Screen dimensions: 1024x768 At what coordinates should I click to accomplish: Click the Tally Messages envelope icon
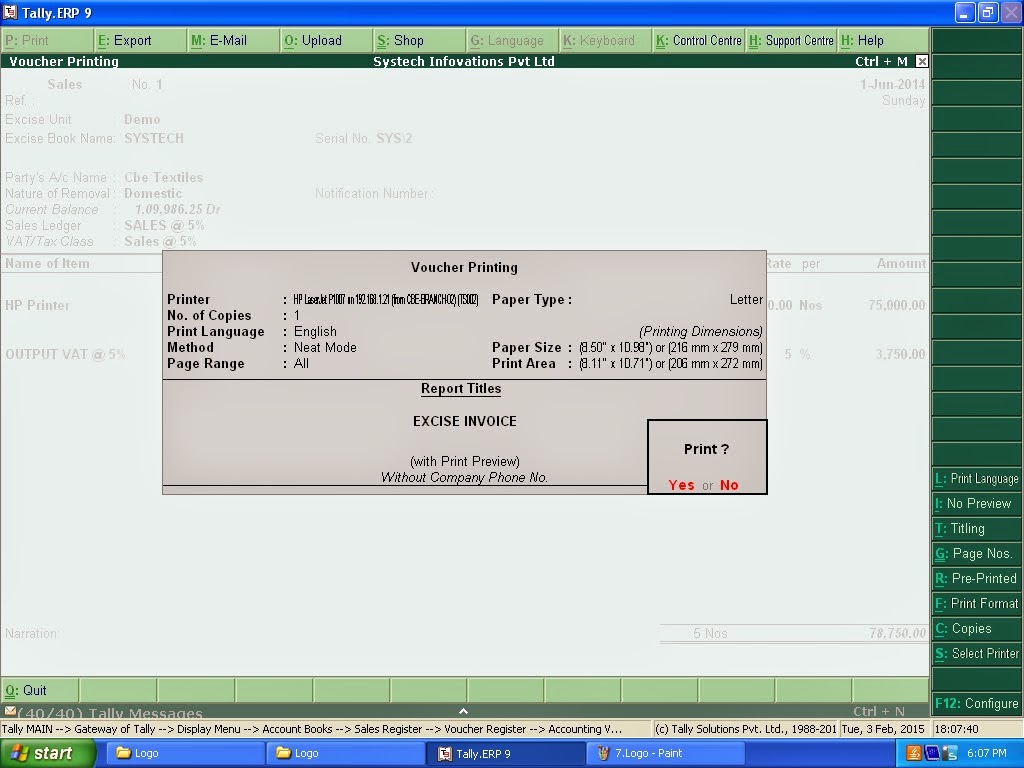pos(9,711)
